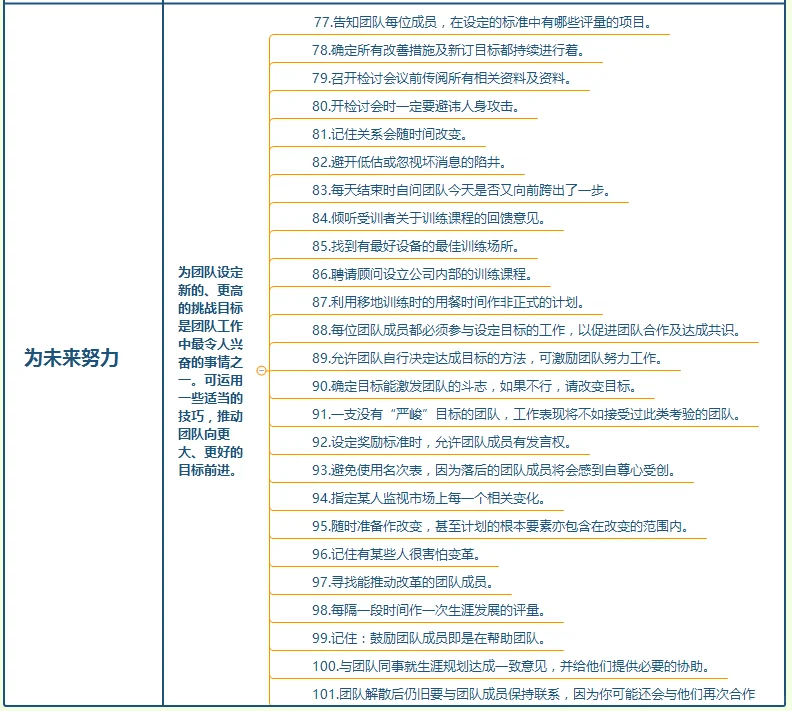Click item 83.每天结束时自问团队

tap(462, 190)
